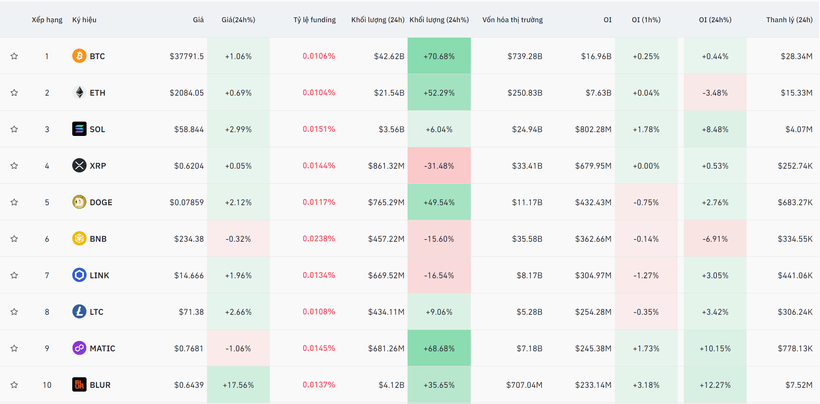Click the Solana SOL coin icon
This screenshot has height=404, width=820.
tap(79, 129)
